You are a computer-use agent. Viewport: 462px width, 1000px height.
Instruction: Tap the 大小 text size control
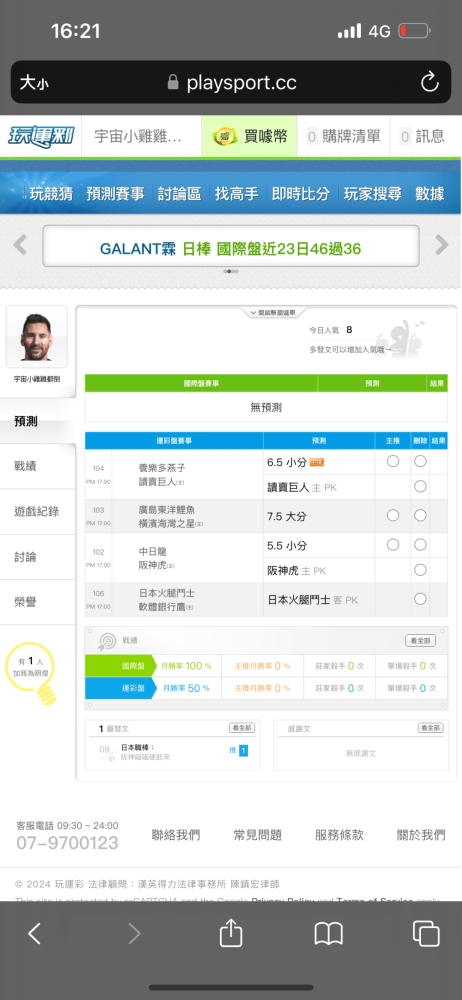34,82
